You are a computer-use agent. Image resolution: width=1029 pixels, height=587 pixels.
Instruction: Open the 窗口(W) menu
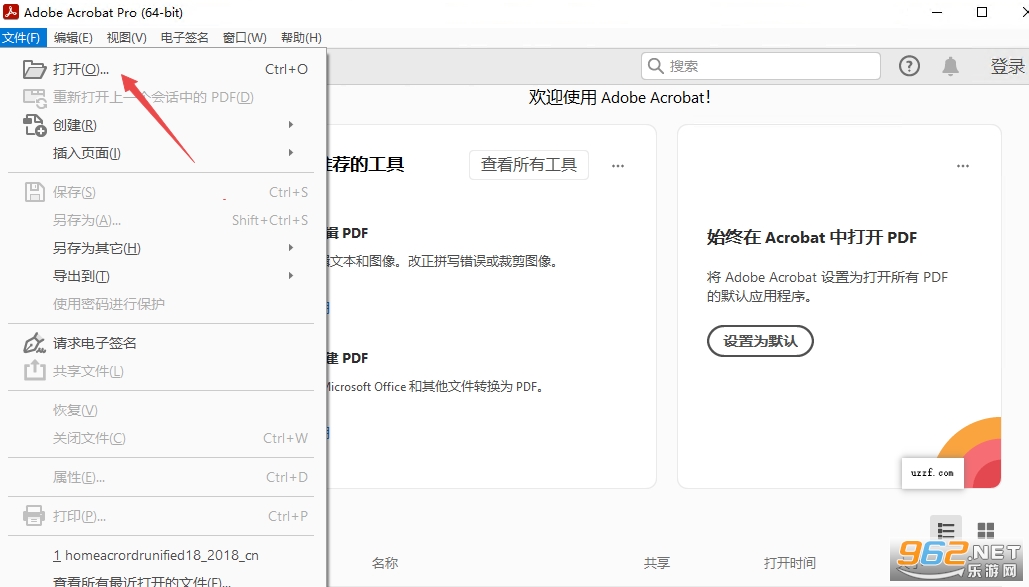pyautogui.click(x=245, y=37)
